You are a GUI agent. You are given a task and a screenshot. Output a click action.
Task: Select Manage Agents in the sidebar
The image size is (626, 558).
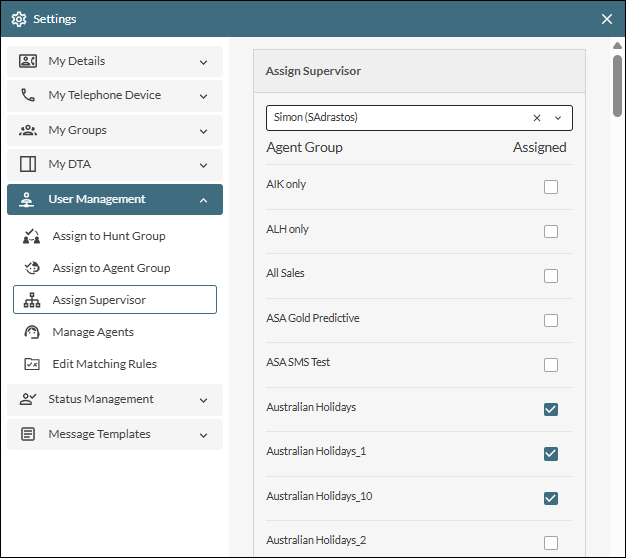tap(92, 332)
